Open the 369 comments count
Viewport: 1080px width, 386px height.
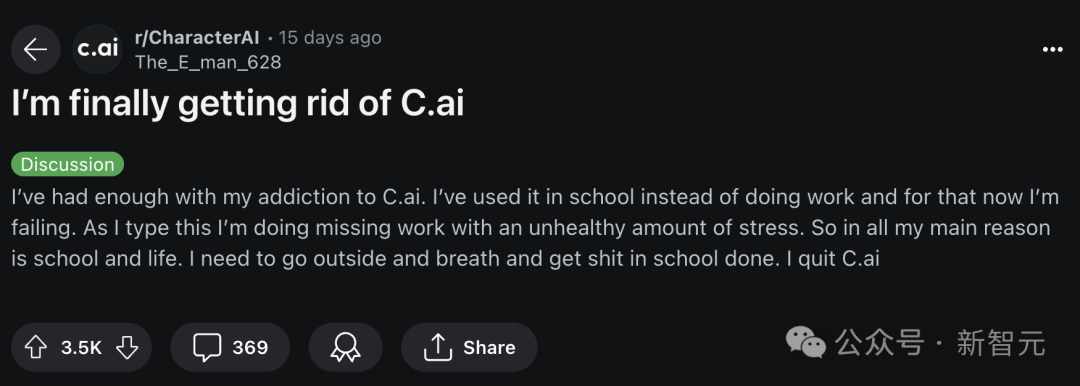coord(250,347)
